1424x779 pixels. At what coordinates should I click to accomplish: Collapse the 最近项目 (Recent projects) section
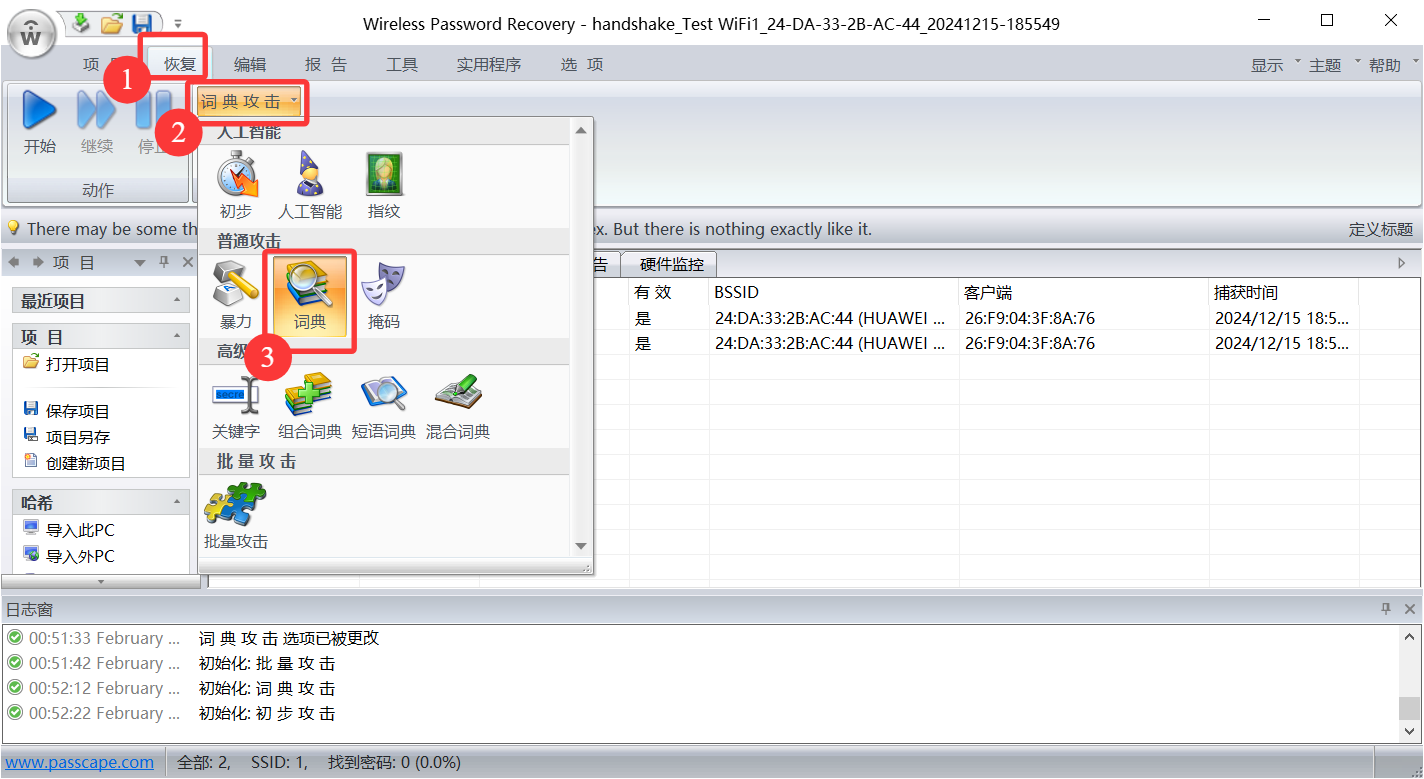(176, 300)
